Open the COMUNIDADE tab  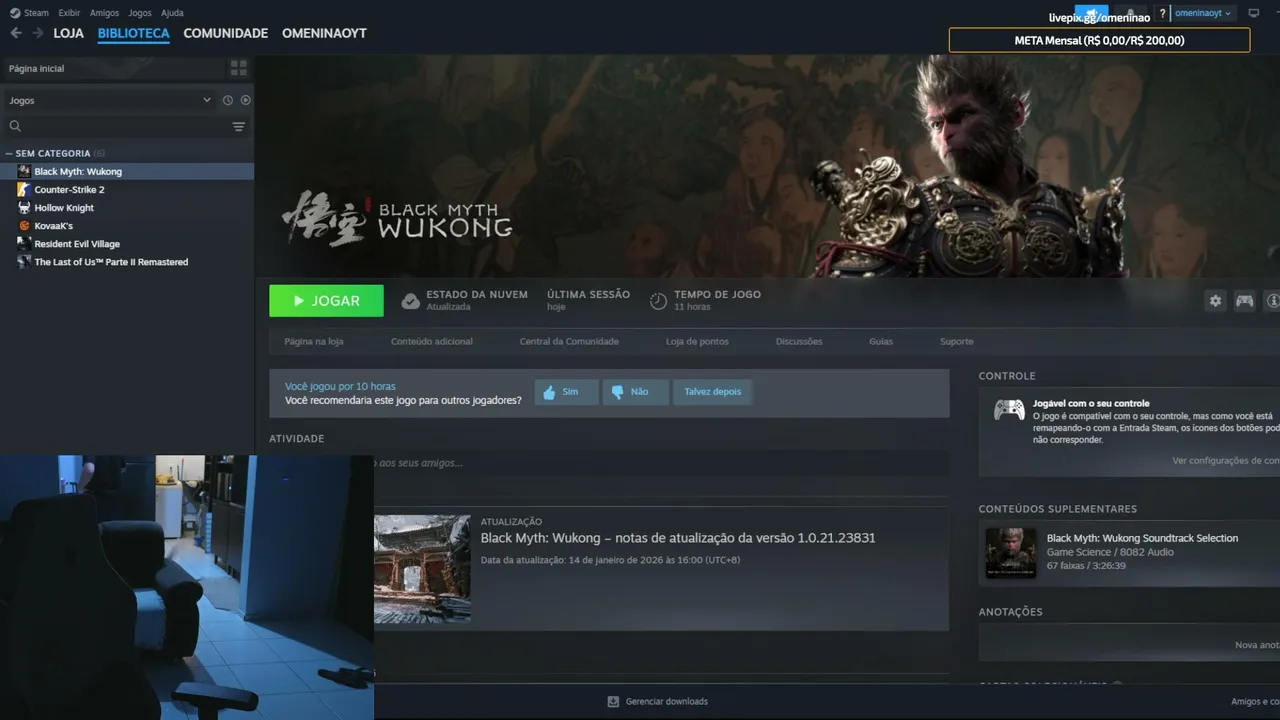226,33
